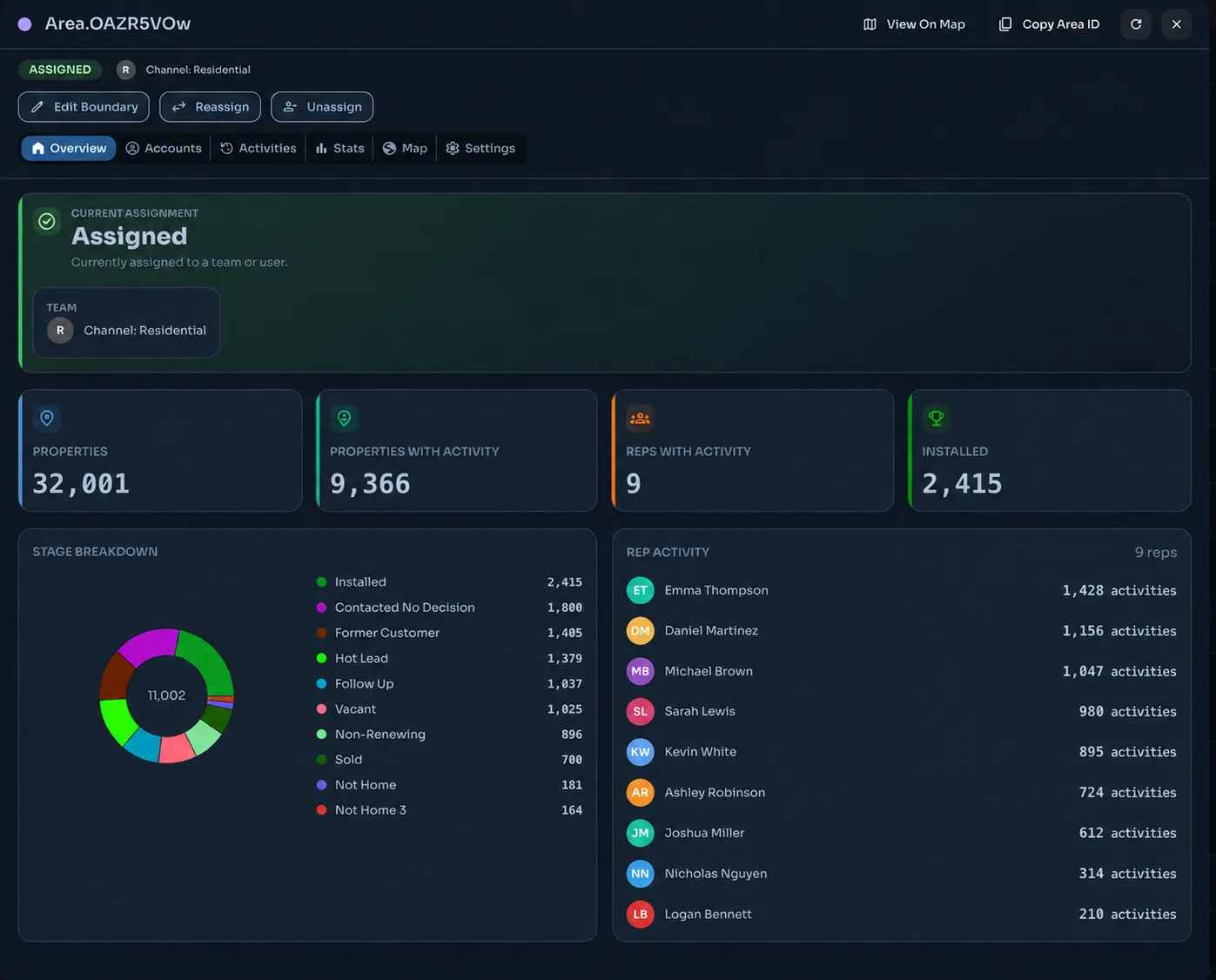Click the 32,001 properties value
Screen dimensions: 1216x980
(x=81, y=484)
